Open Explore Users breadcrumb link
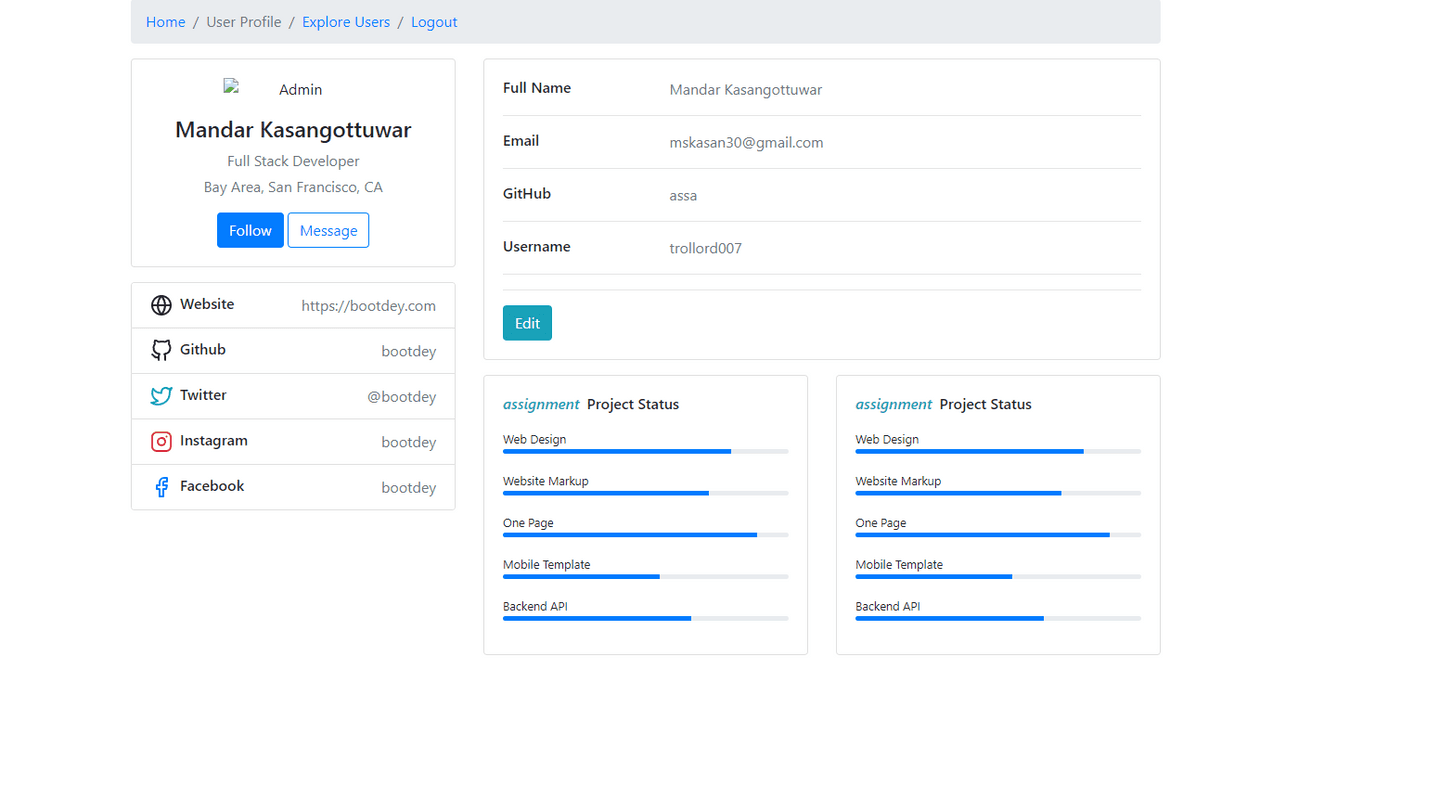1440x785 pixels. pos(346,22)
